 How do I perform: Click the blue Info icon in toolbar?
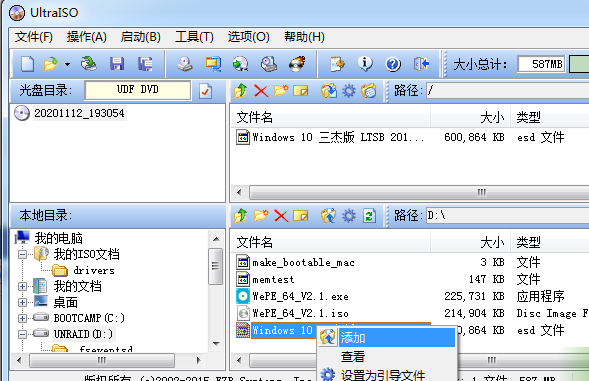click(x=365, y=64)
